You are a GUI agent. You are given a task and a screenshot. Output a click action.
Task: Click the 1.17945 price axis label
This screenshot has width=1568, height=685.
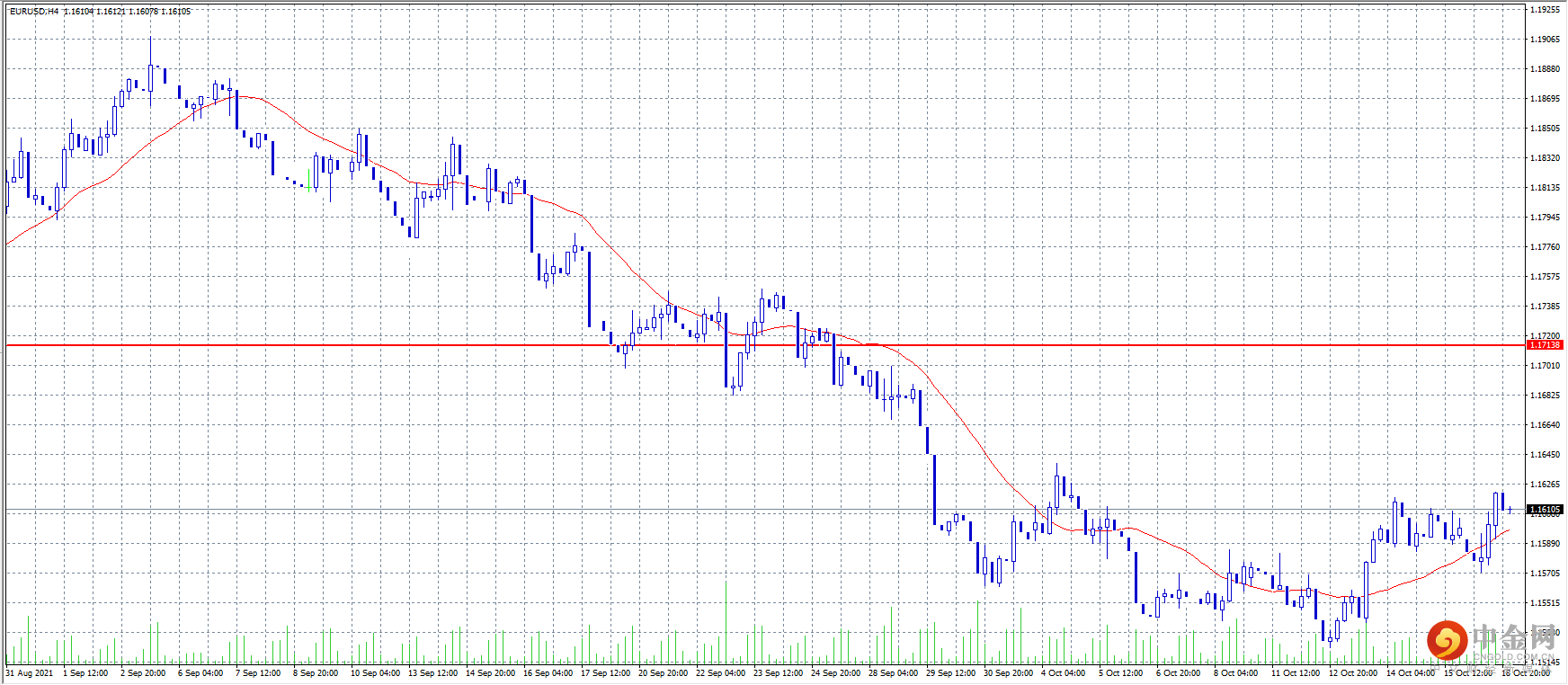(x=1546, y=218)
